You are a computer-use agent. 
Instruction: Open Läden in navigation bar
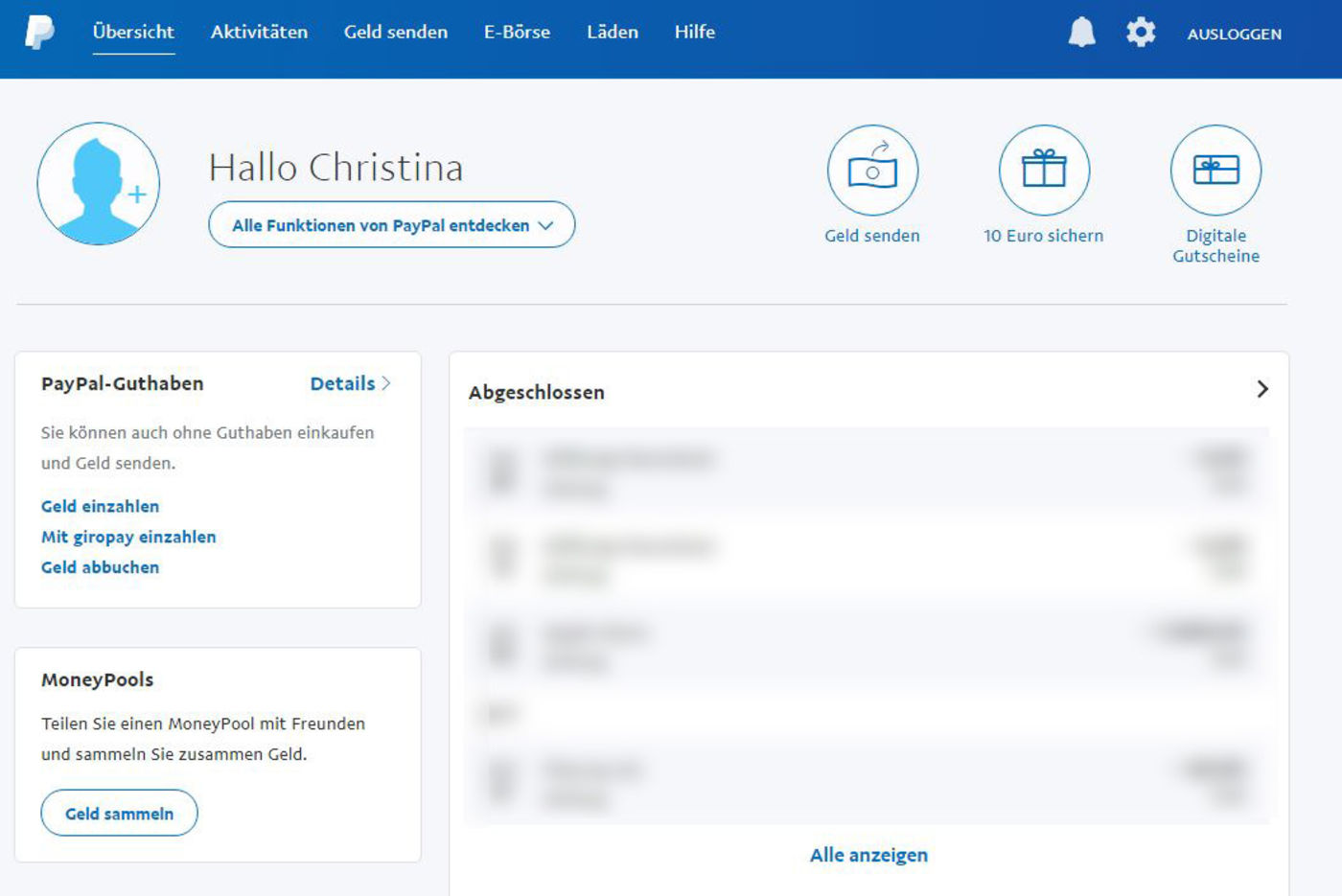coord(613,32)
